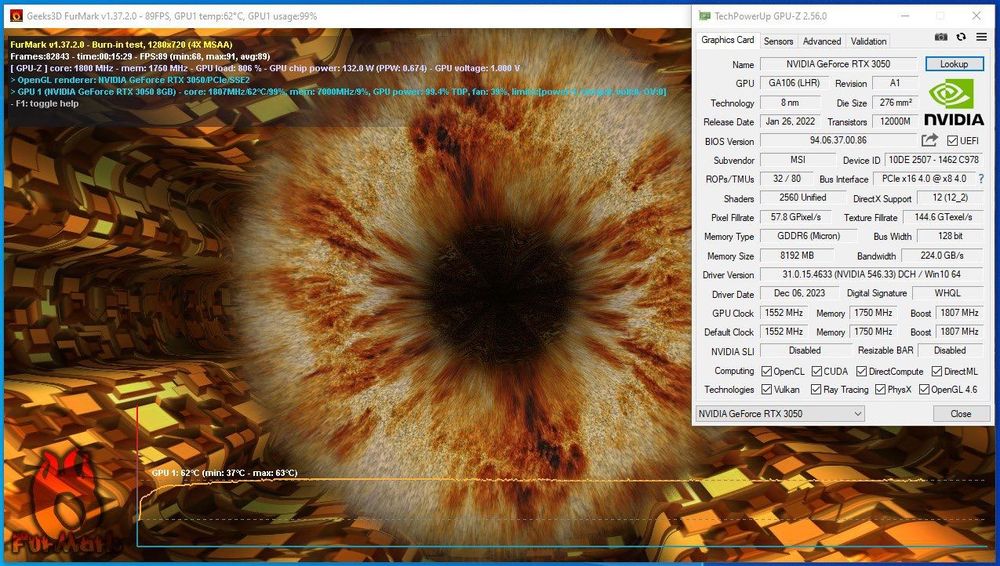Toggle the UEFI checkbox
The image size is (1000, 566).
952,140
